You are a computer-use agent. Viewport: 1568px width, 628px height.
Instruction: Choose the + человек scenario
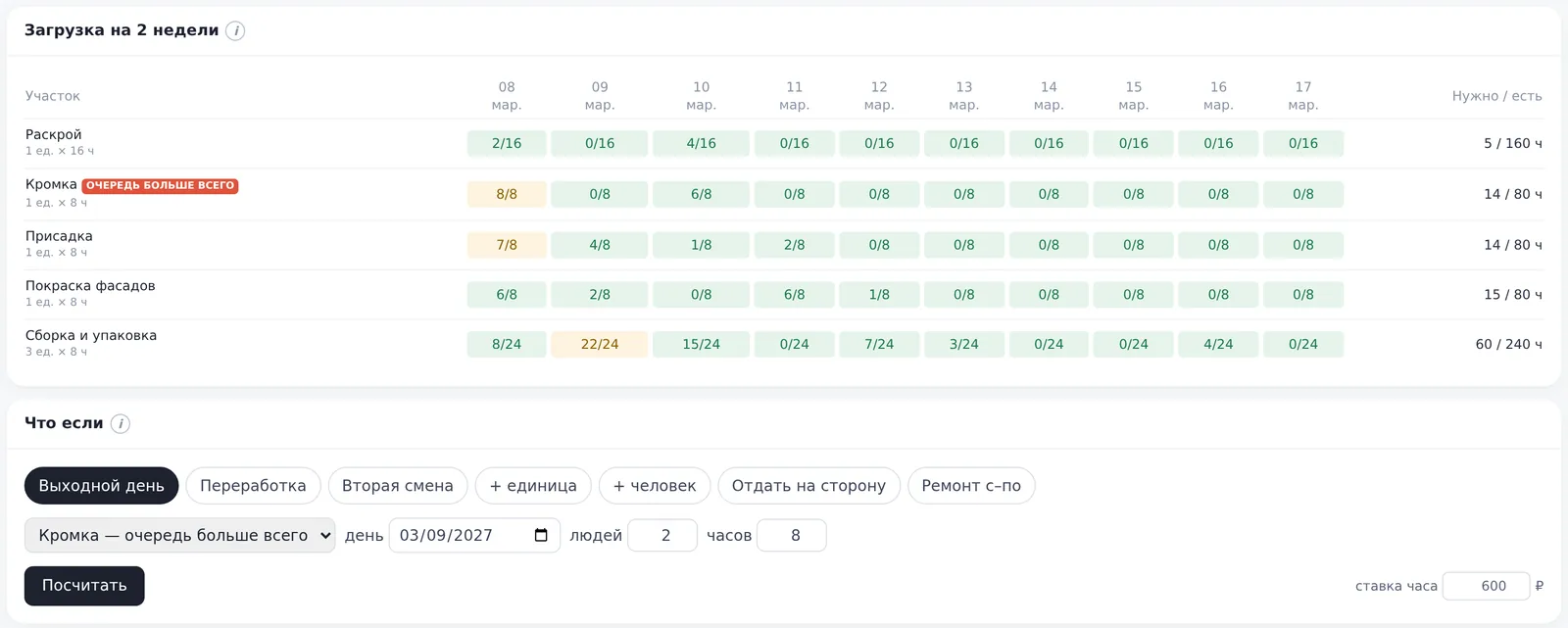[655, 486]
